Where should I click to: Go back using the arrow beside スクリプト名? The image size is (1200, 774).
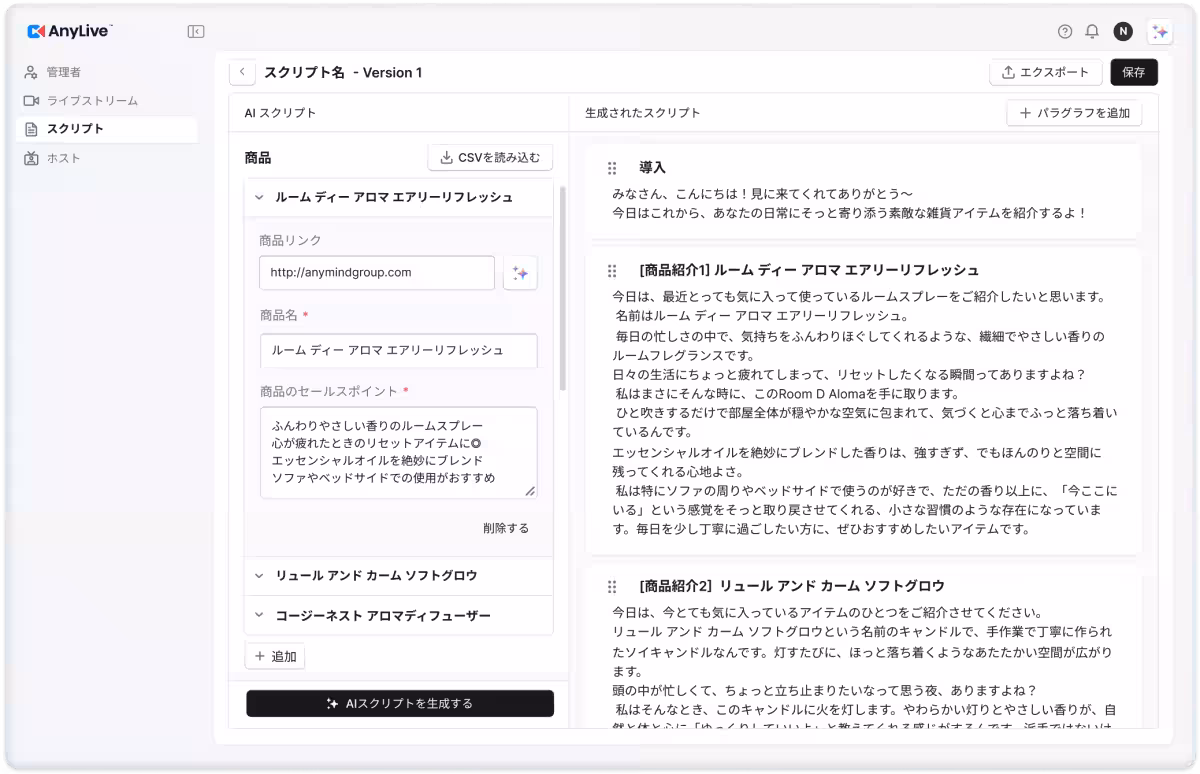pyautogui.click(x=242, y=72)
